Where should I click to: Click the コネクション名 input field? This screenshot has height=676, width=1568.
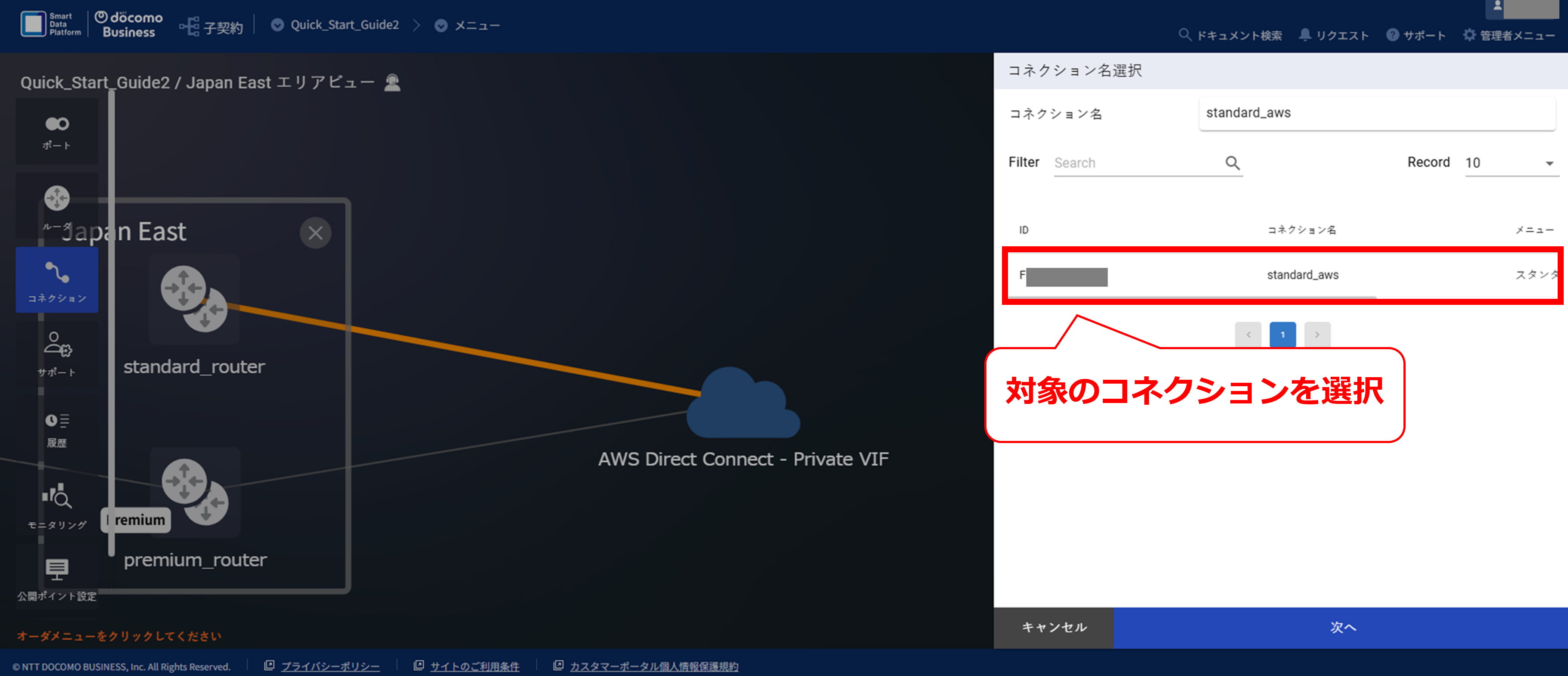pos(1377,113)
